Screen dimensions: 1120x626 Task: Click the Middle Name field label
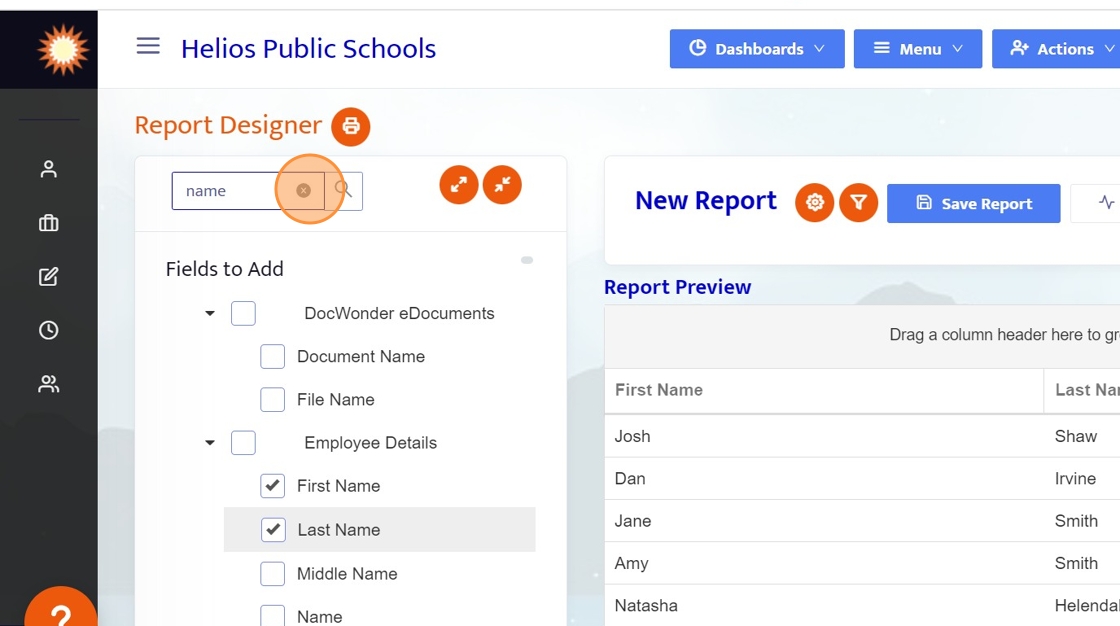coord(347,574)
